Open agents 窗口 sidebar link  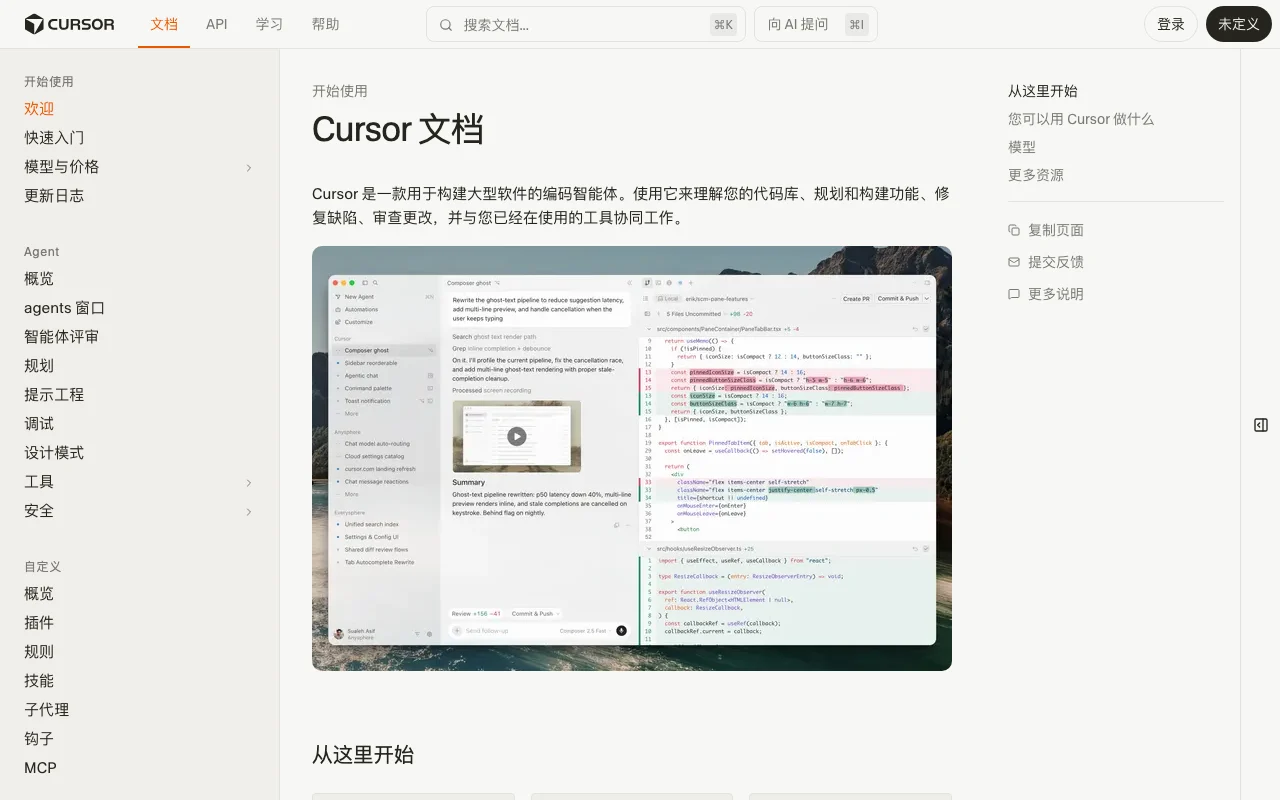(x=64, y=308)
